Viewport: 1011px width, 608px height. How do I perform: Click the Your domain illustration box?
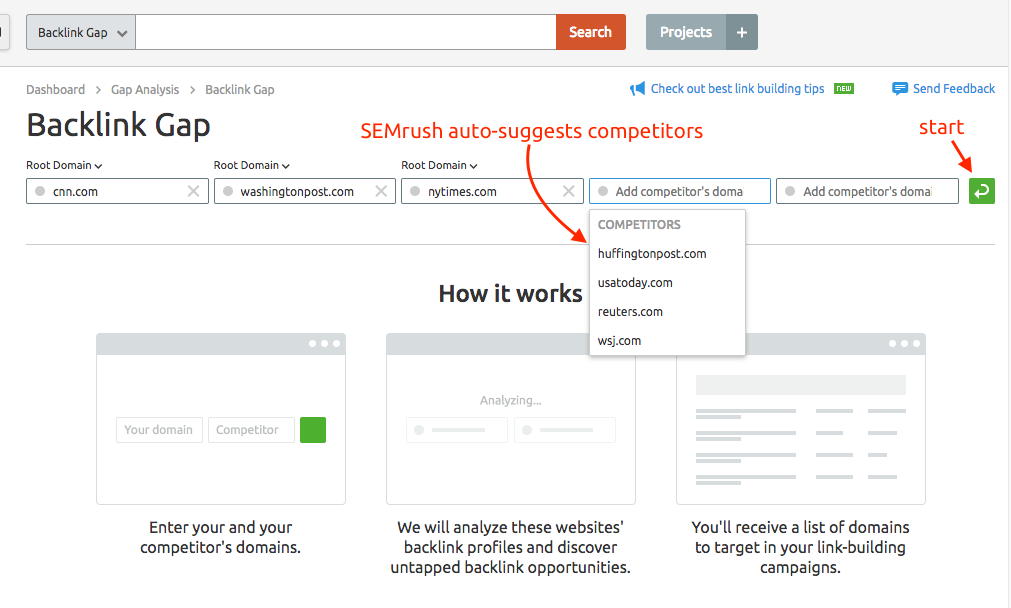[x=159, y=430]
